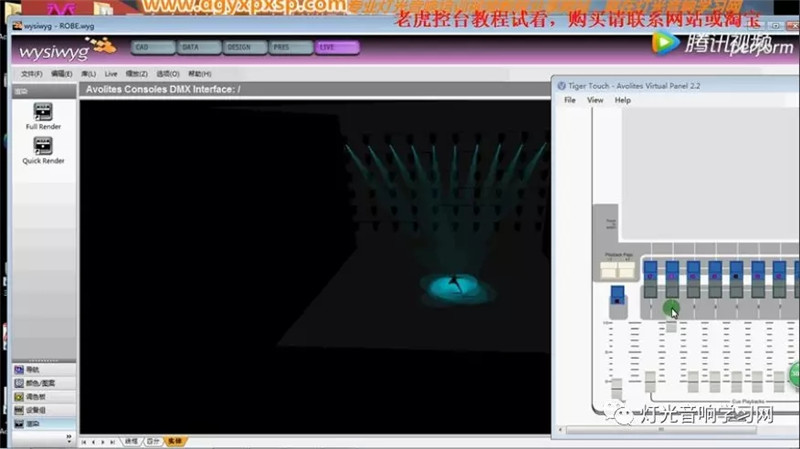Switch to DESIGN mode
Image resolution: width=800 pixels, height=449 pixels.
click(245, 47)
